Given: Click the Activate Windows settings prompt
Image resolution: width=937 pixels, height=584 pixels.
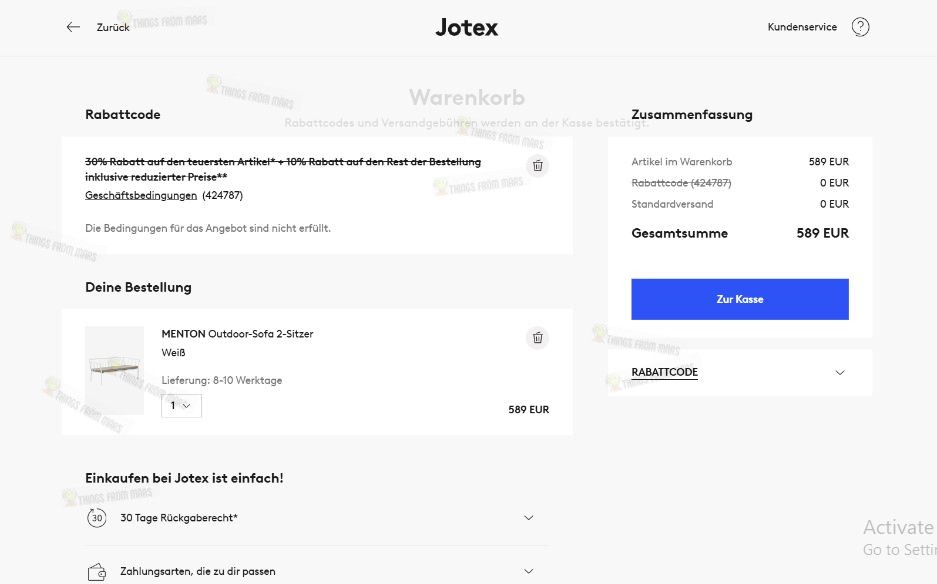Looking at the screenshot, I should [898, 527].
